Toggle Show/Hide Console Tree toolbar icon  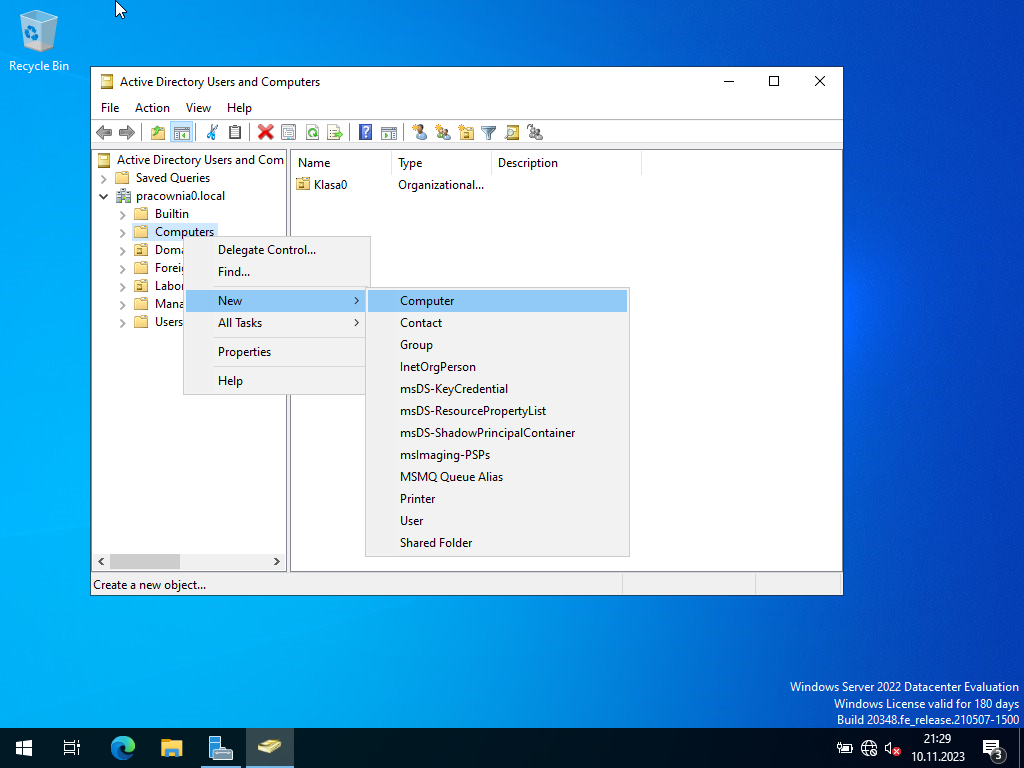182,133
